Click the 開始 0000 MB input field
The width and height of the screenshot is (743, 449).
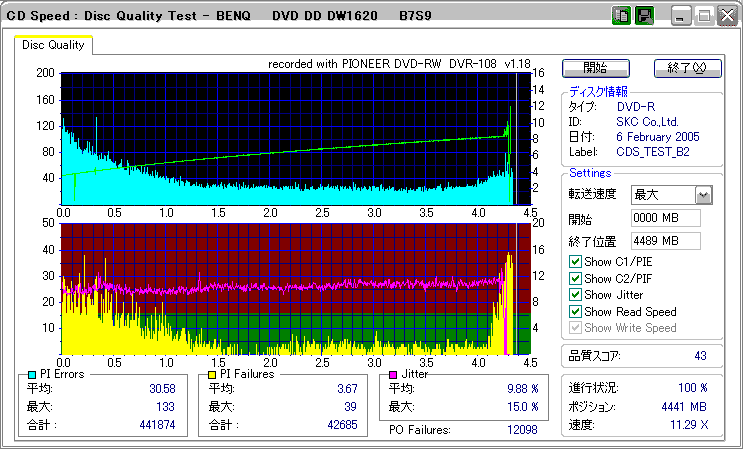[666, 218]
